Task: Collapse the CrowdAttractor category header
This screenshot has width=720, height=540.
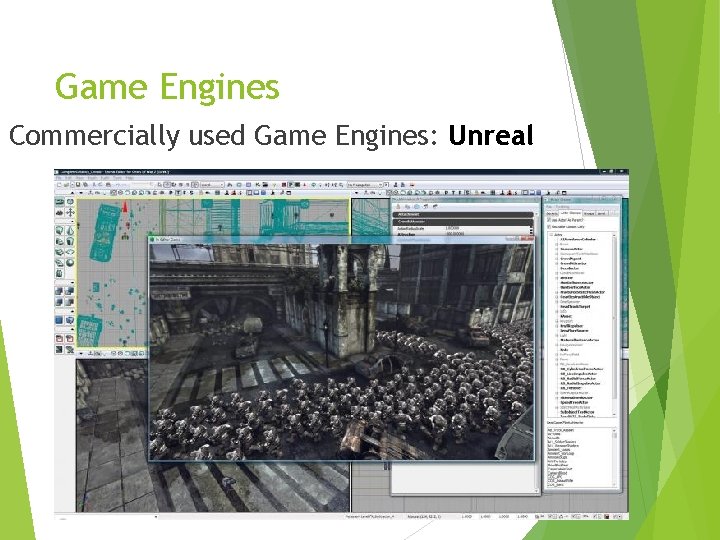Action: point(463,222)
